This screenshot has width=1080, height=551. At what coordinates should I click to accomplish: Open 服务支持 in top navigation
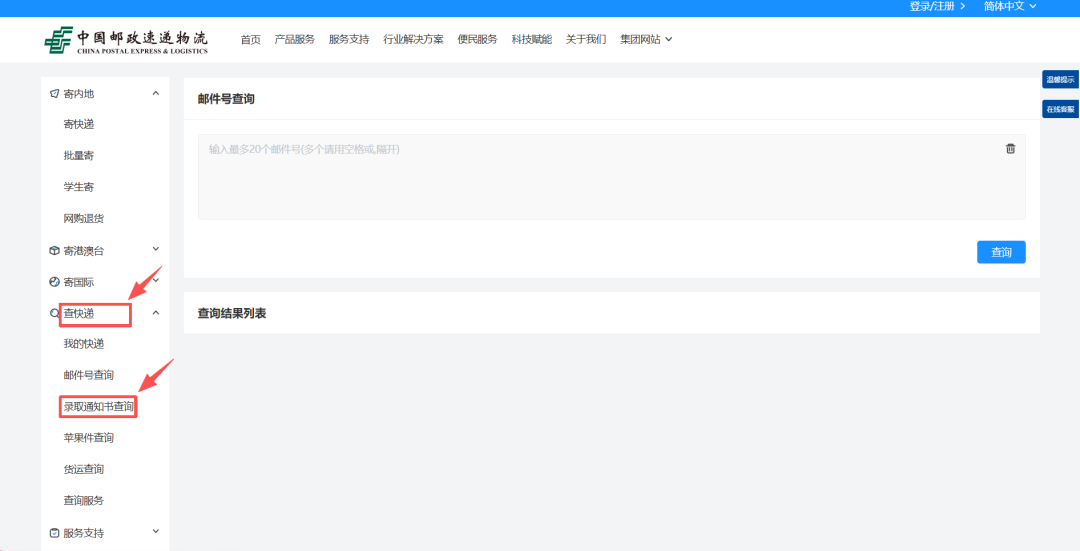(349, 39)
